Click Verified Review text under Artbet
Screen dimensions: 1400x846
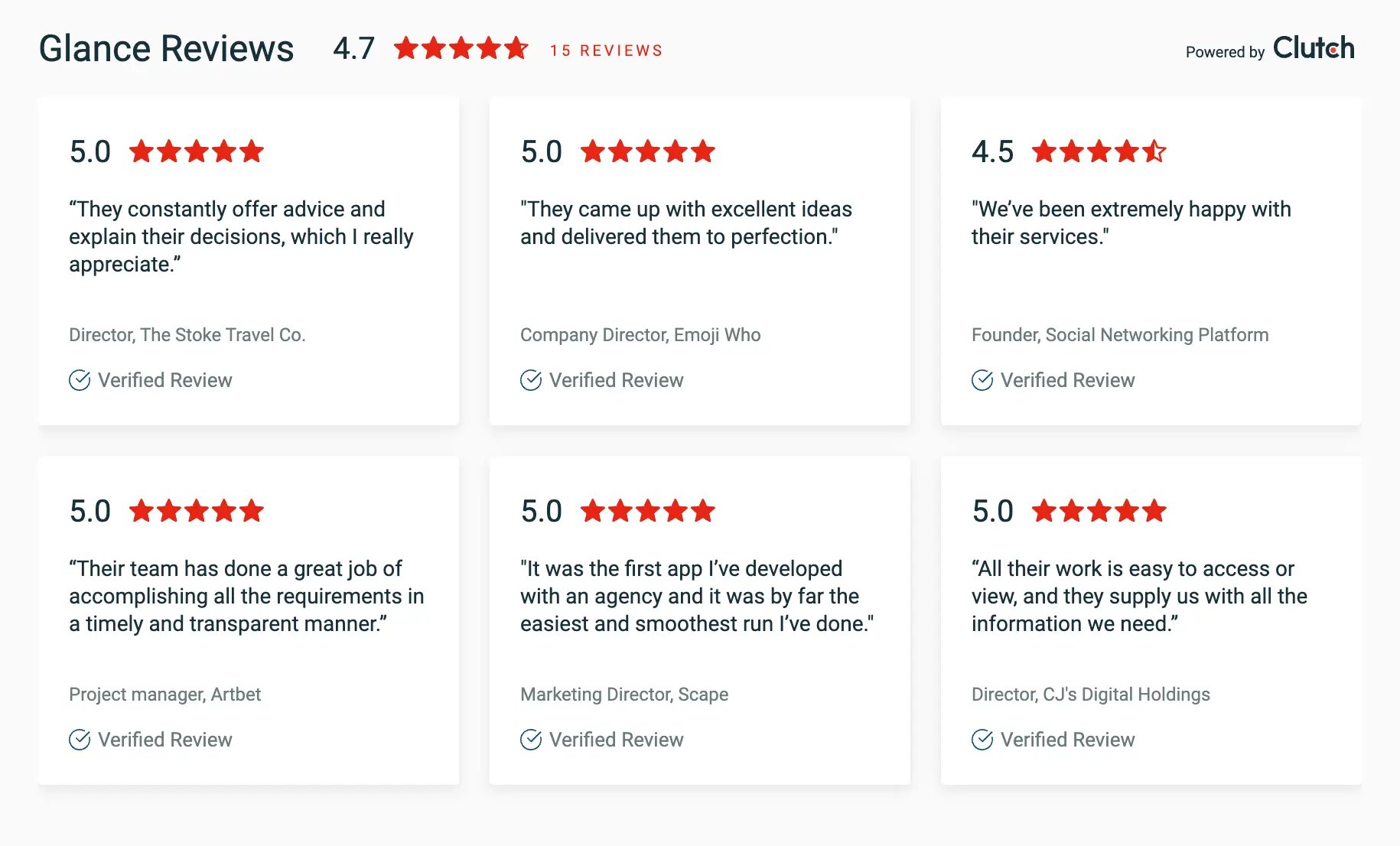click(x=164, y=740)
